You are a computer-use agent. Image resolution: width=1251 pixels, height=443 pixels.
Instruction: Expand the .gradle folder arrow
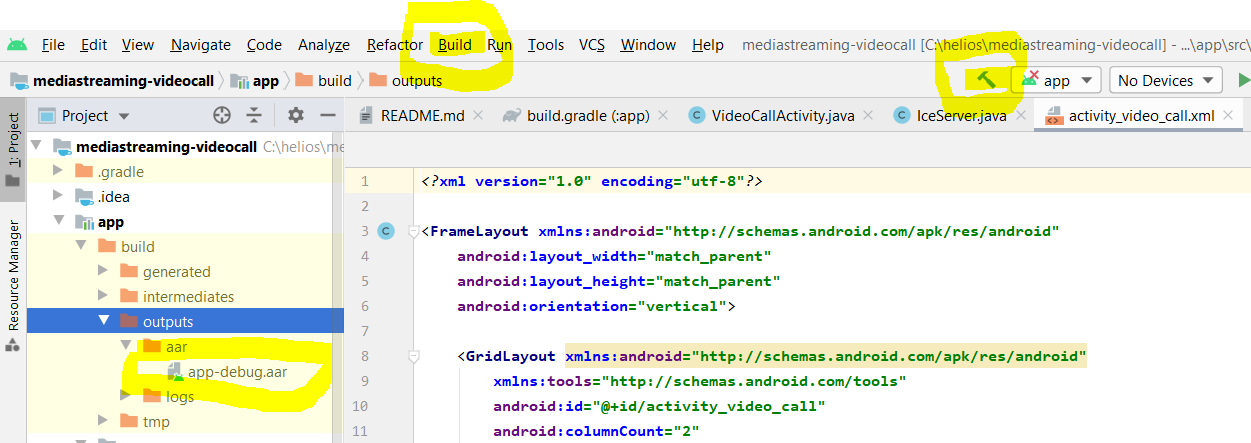58,172
